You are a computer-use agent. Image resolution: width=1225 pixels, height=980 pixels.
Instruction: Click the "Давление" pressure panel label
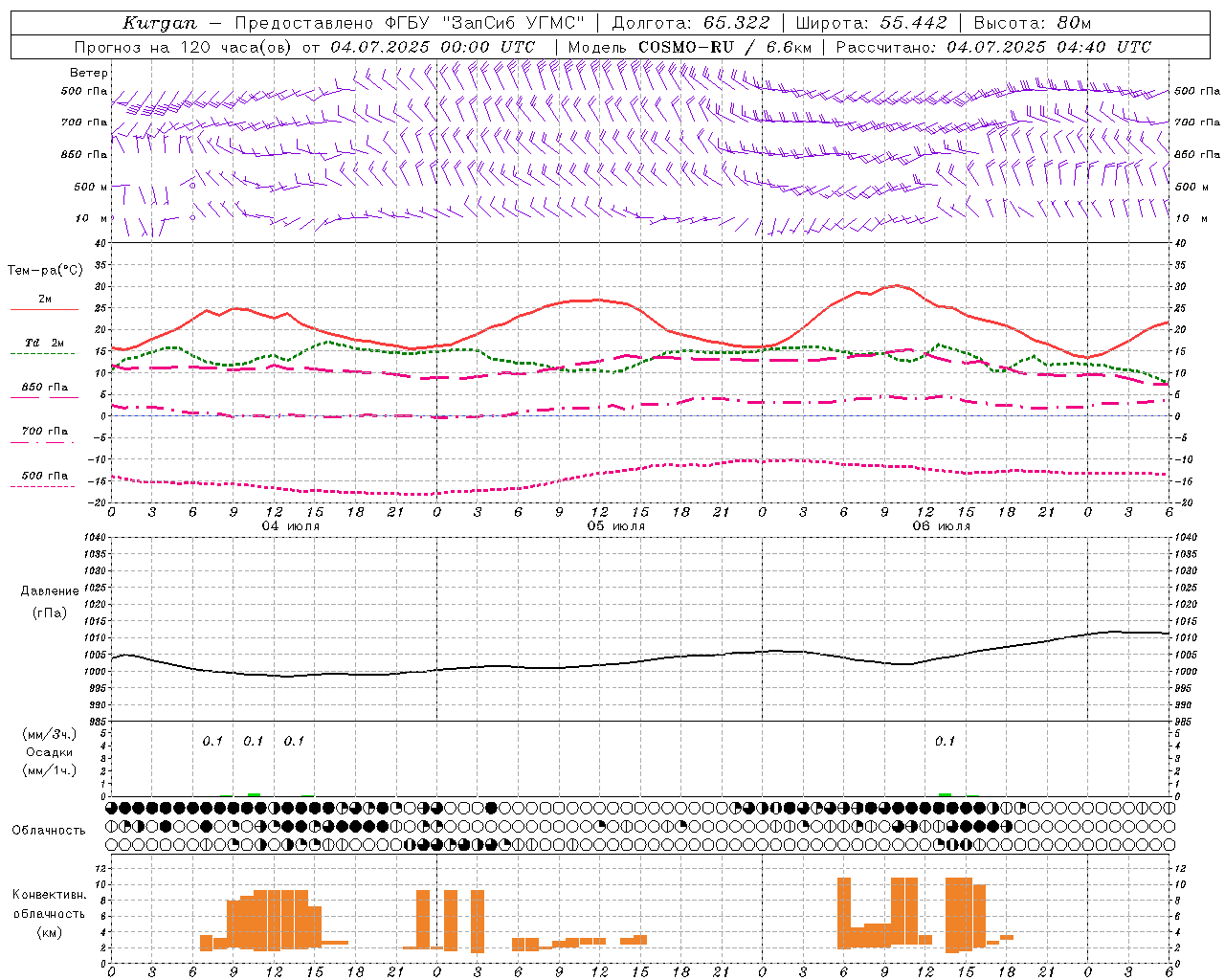tap(49, 591)
